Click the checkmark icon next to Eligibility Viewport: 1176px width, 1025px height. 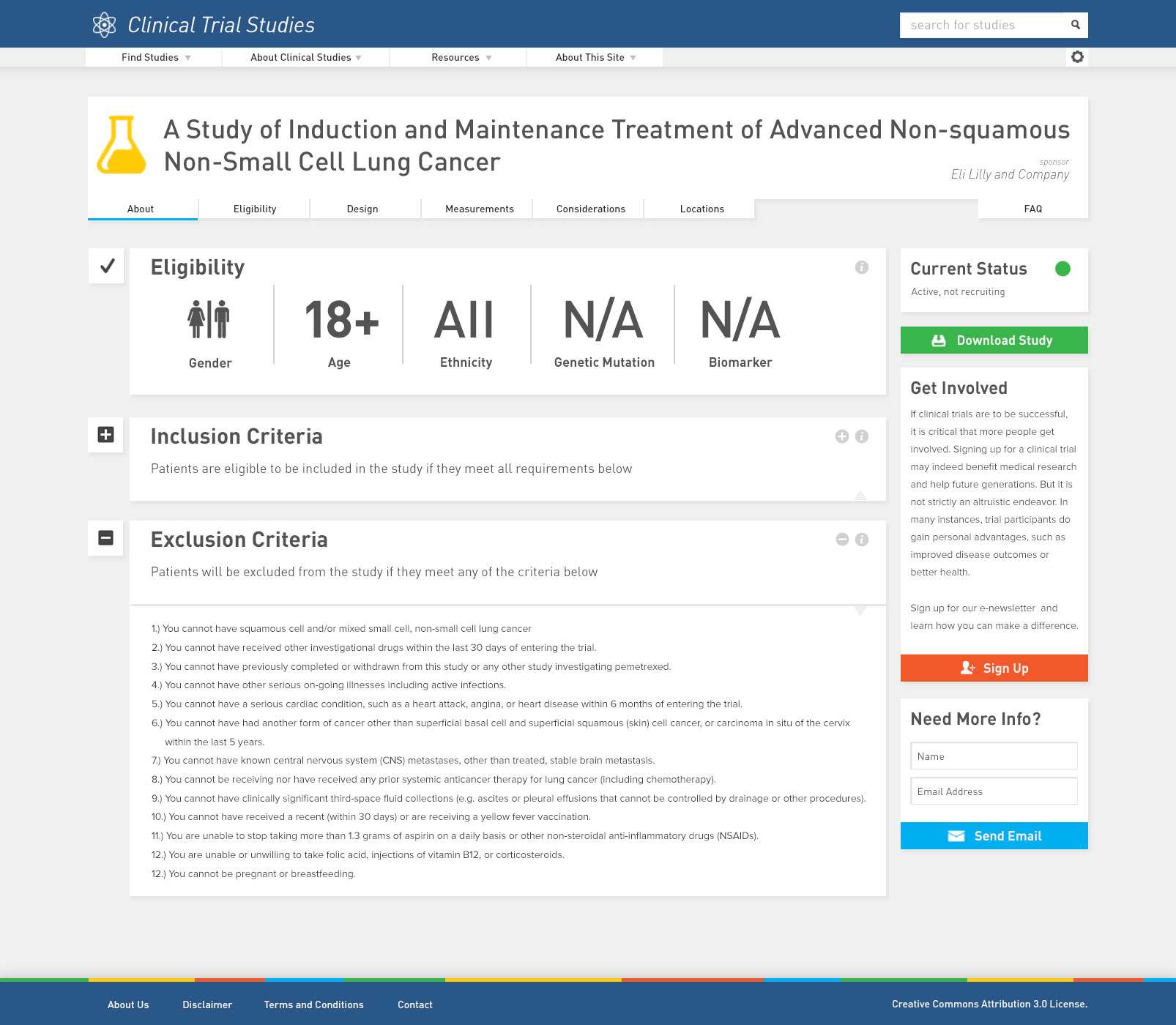[x=105, y=266]
